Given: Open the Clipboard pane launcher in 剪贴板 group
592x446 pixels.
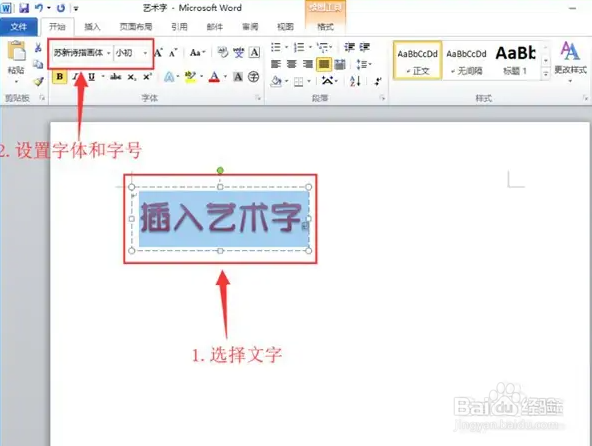Looking at the screenshot, I should [x=42, y=98].
